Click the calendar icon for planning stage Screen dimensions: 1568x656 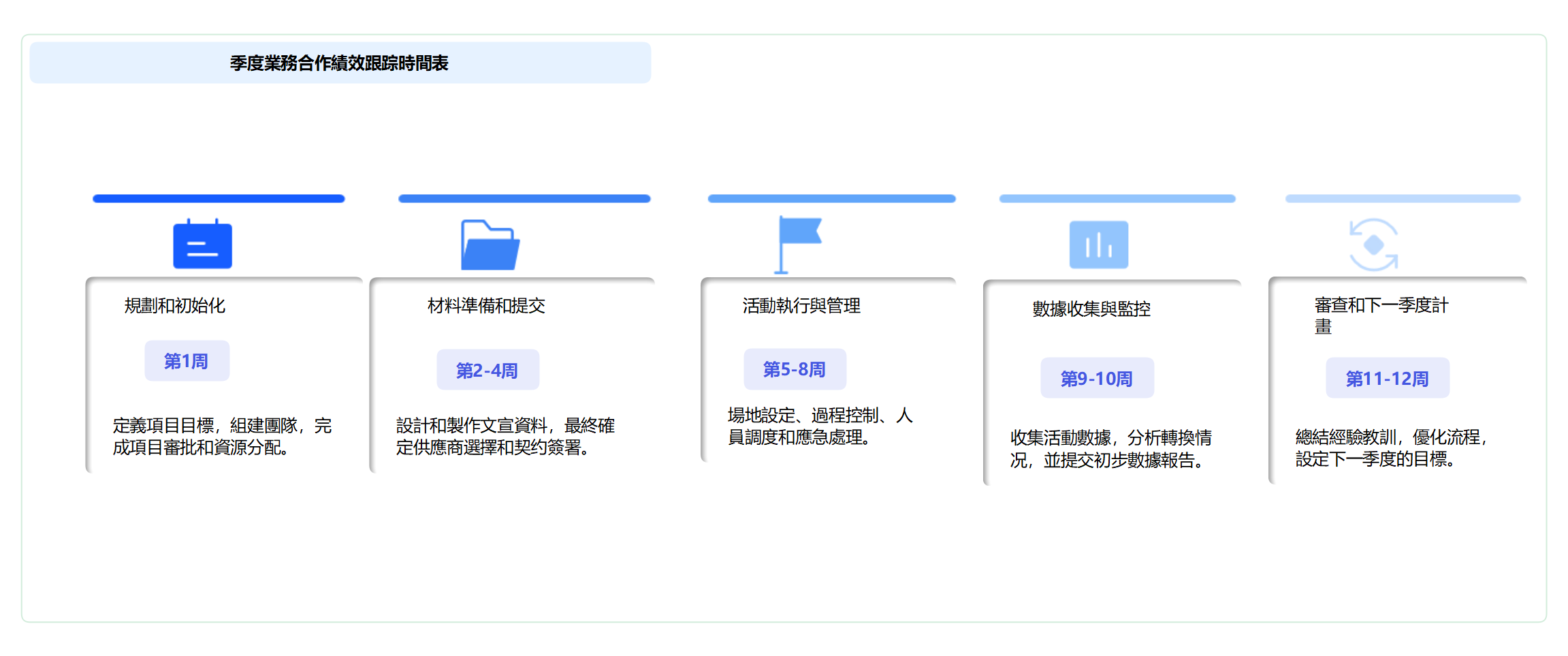click(202, 245)
